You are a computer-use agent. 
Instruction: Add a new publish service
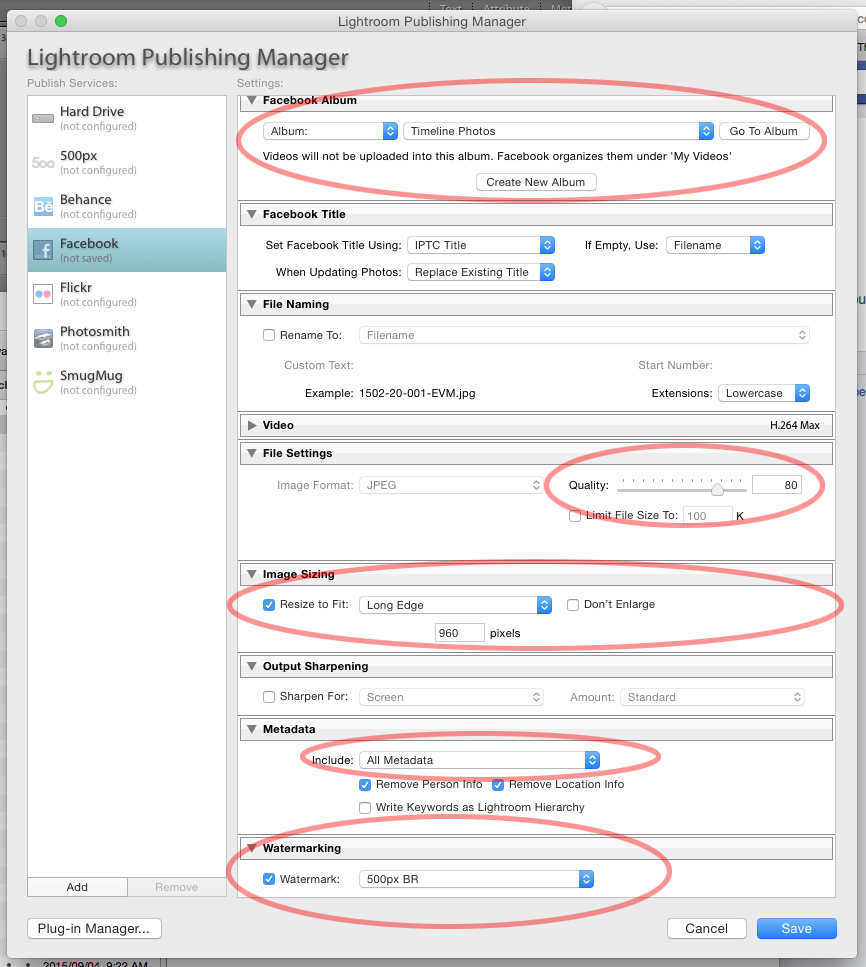(77, 887)
